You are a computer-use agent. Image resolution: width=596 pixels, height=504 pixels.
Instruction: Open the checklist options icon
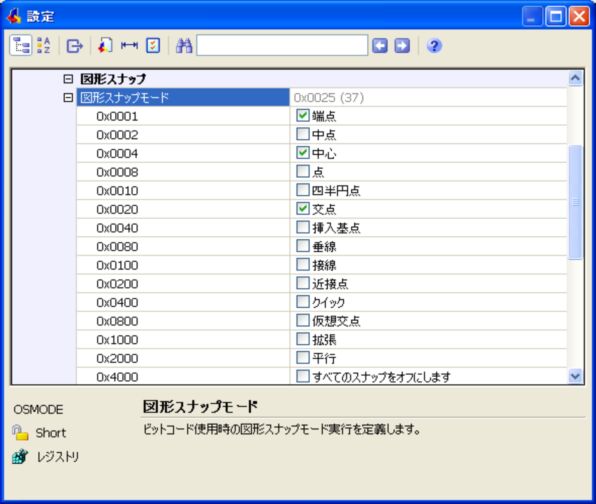[x=153, y=46]
